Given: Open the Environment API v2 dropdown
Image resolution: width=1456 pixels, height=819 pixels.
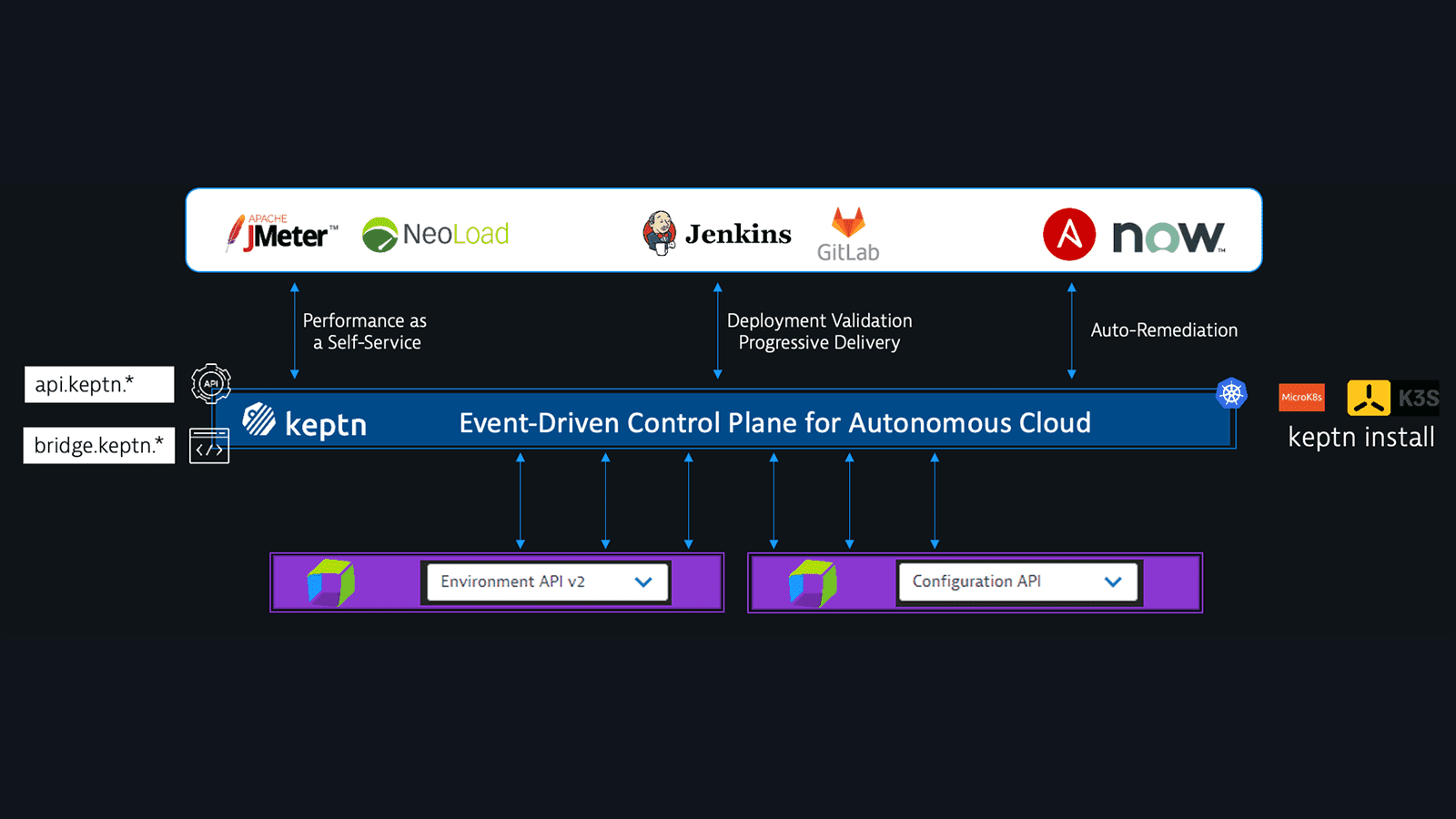Looking at the screenshot, I should 548,582.
